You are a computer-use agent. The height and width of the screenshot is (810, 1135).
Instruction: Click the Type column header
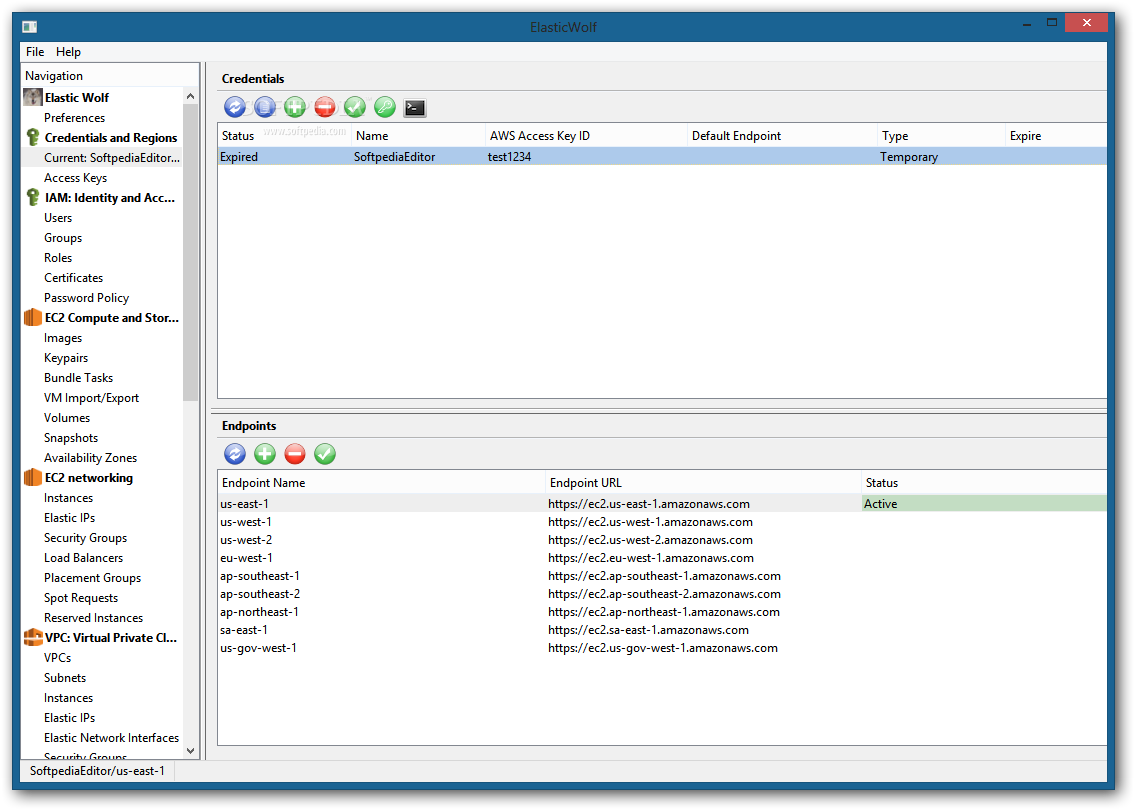click(x=941, y=135)
